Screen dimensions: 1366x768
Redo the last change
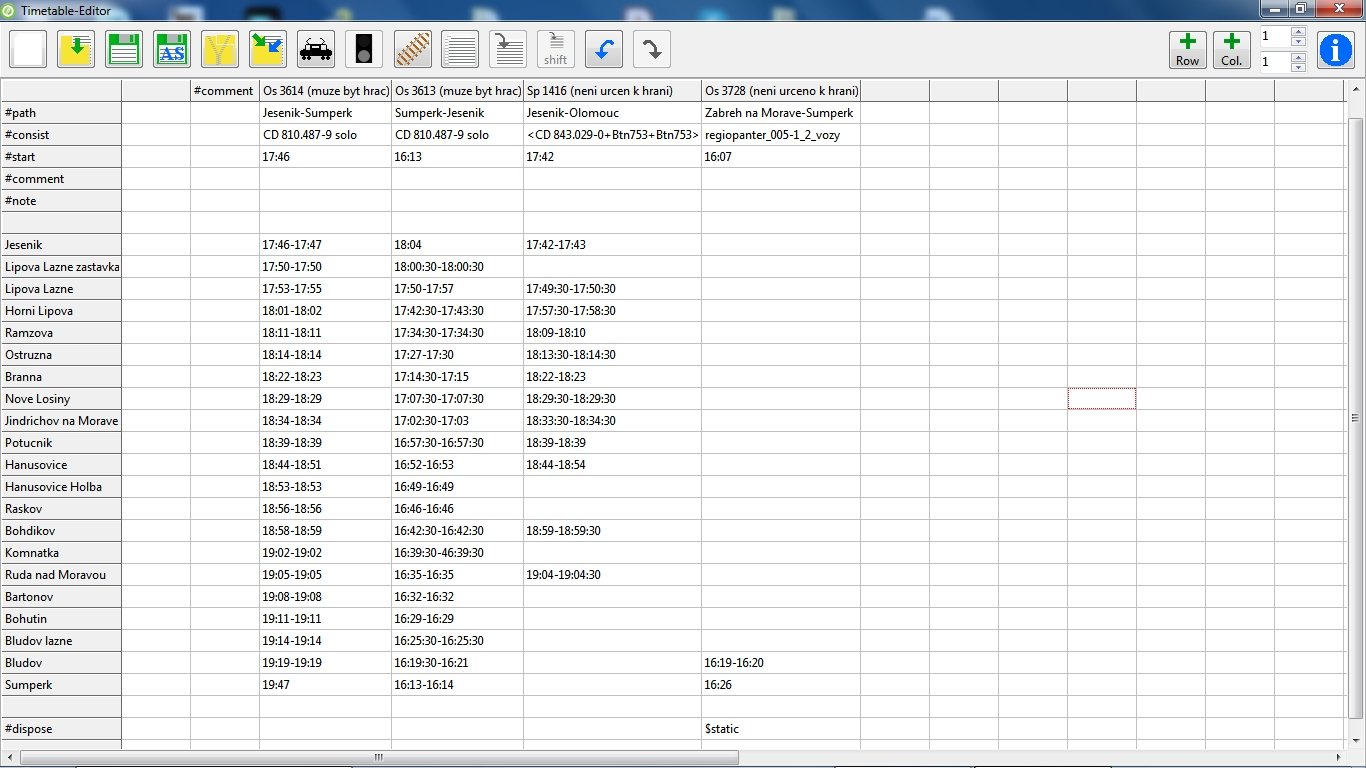click(650, 48)
